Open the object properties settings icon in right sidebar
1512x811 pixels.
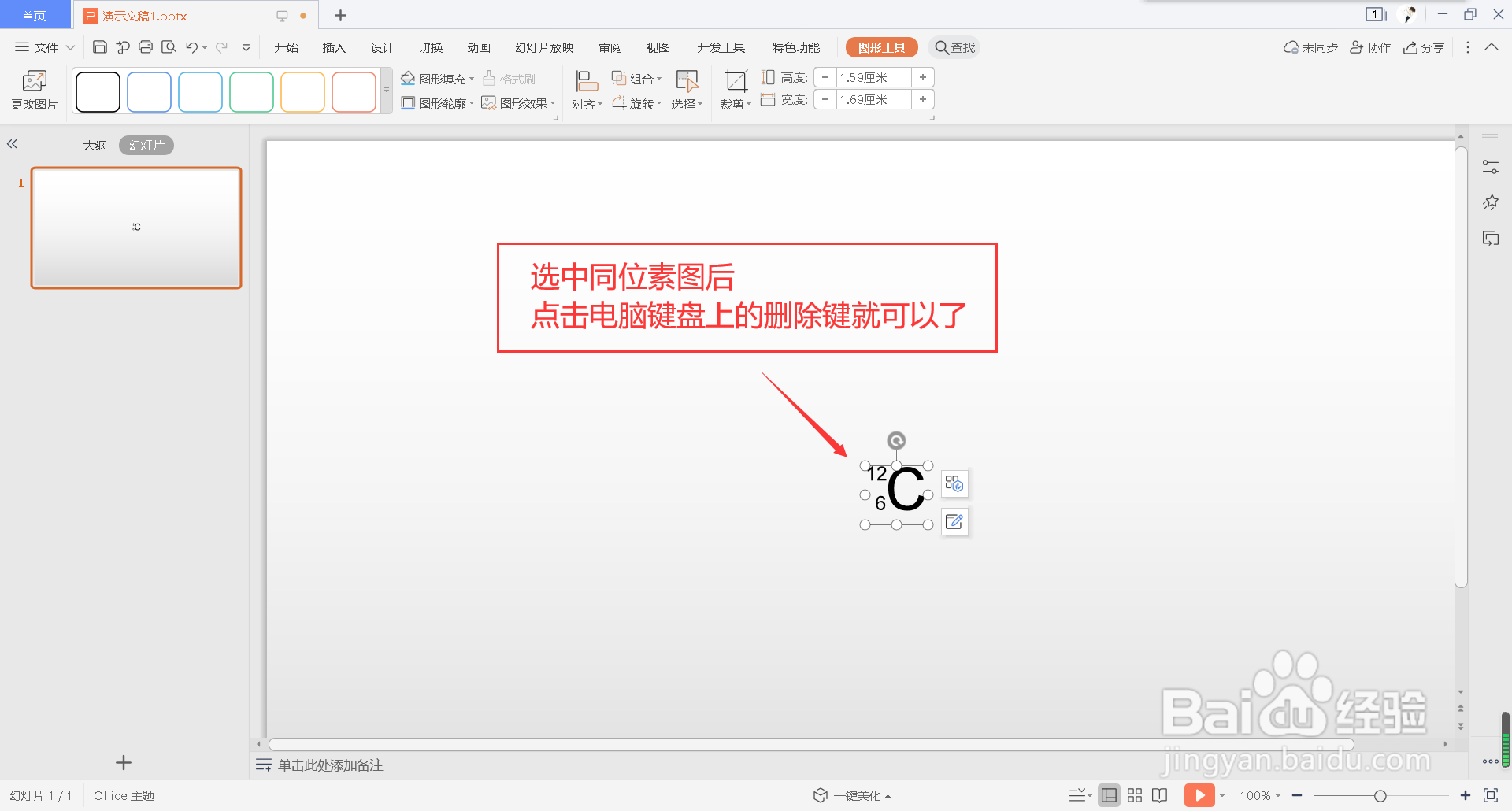click(1491, 167)
